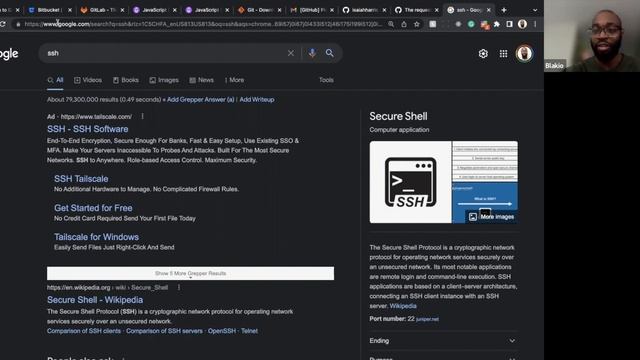Show 5 More Grepper Results
640x360 pixels.
pyautogui.click(x=190, y=273)
